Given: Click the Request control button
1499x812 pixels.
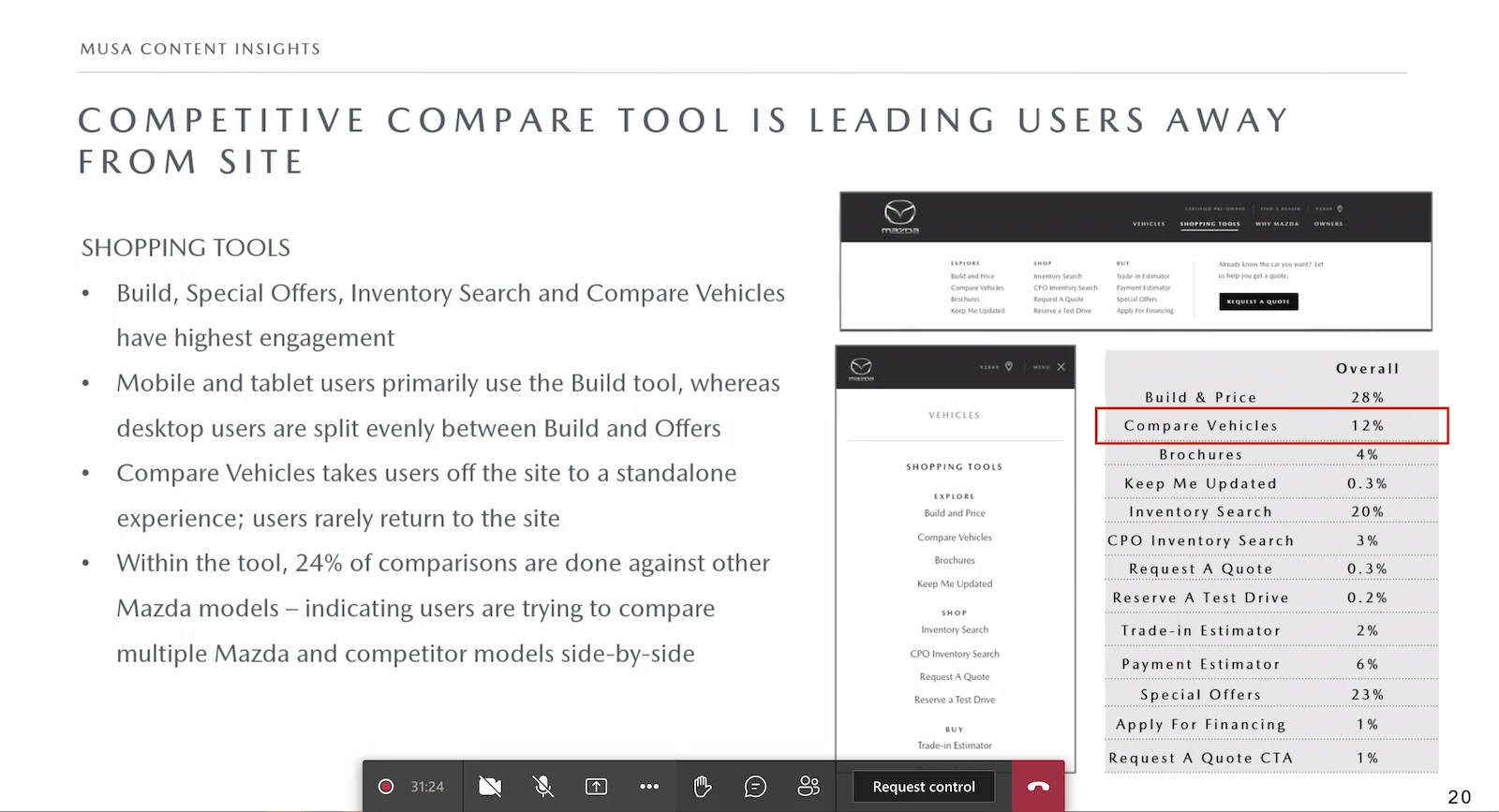Looking at the screenshot, I should (924, 787).
